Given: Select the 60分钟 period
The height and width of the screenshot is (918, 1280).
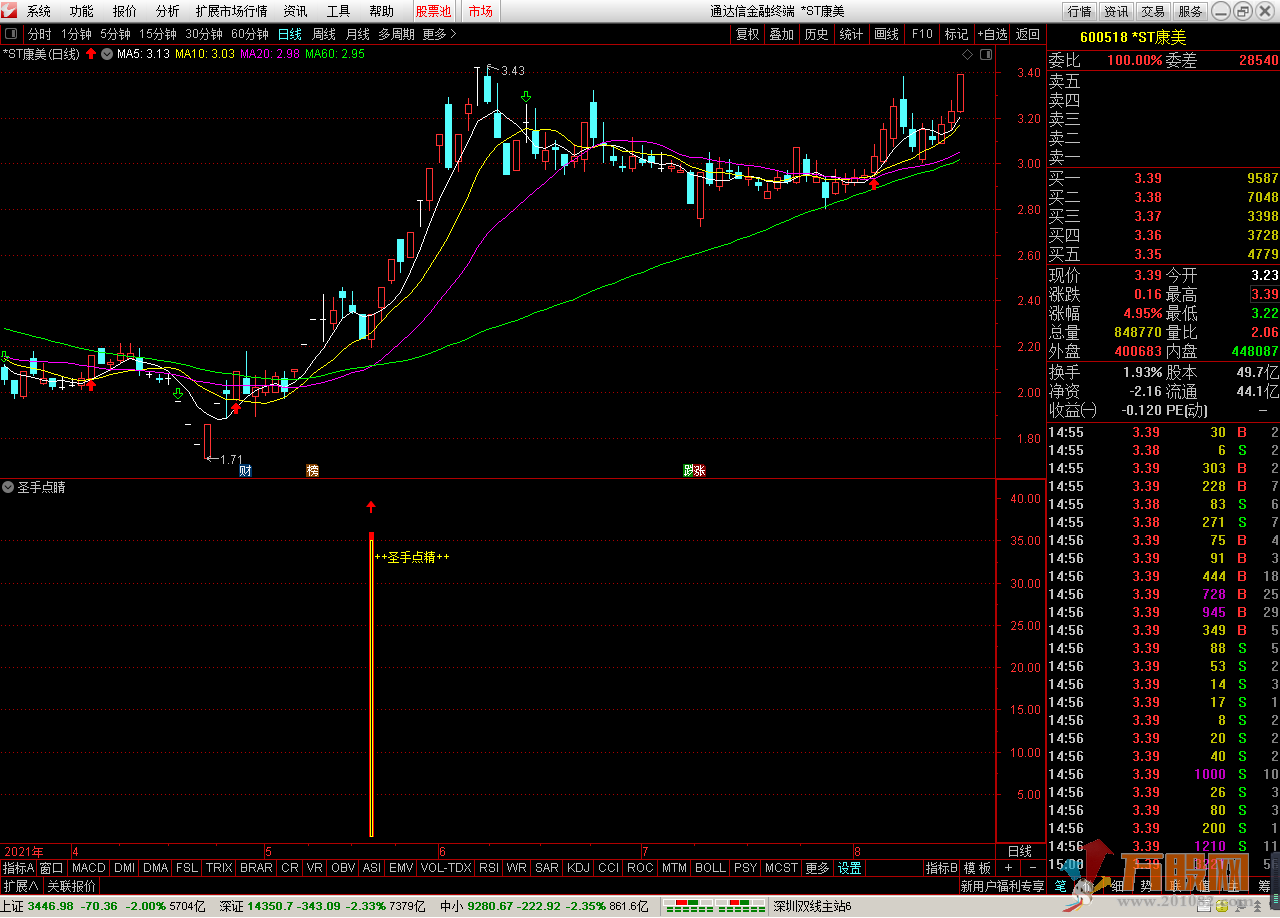Looking at the screenshot, I should [250, 34].
